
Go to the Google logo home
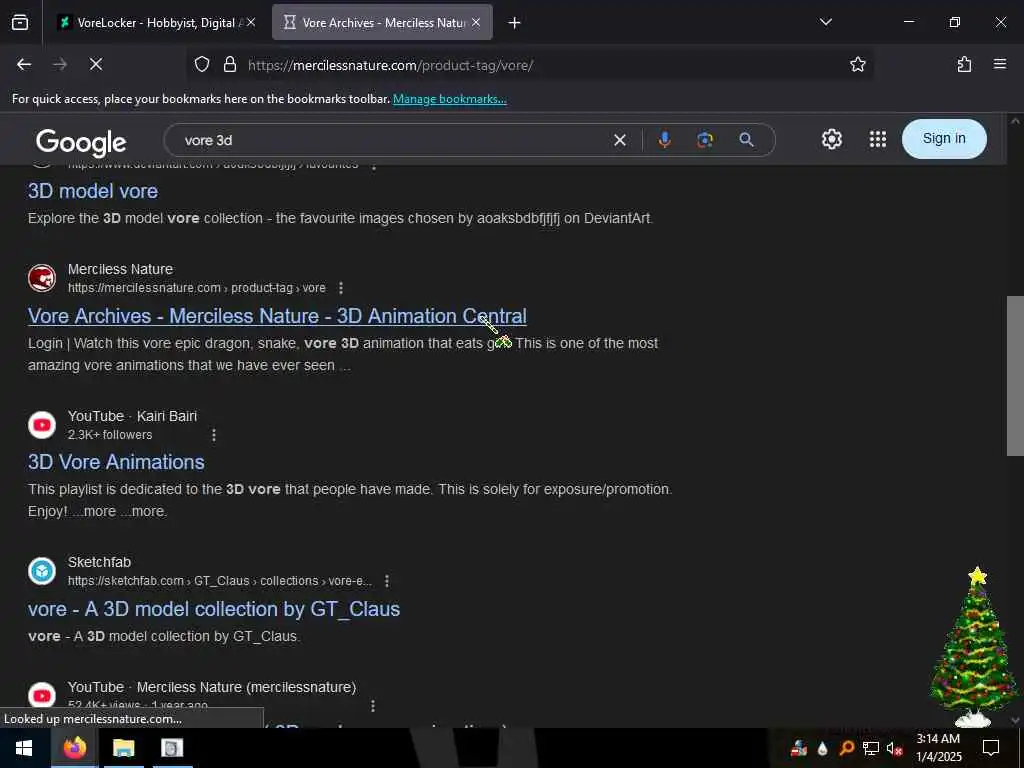81,142
